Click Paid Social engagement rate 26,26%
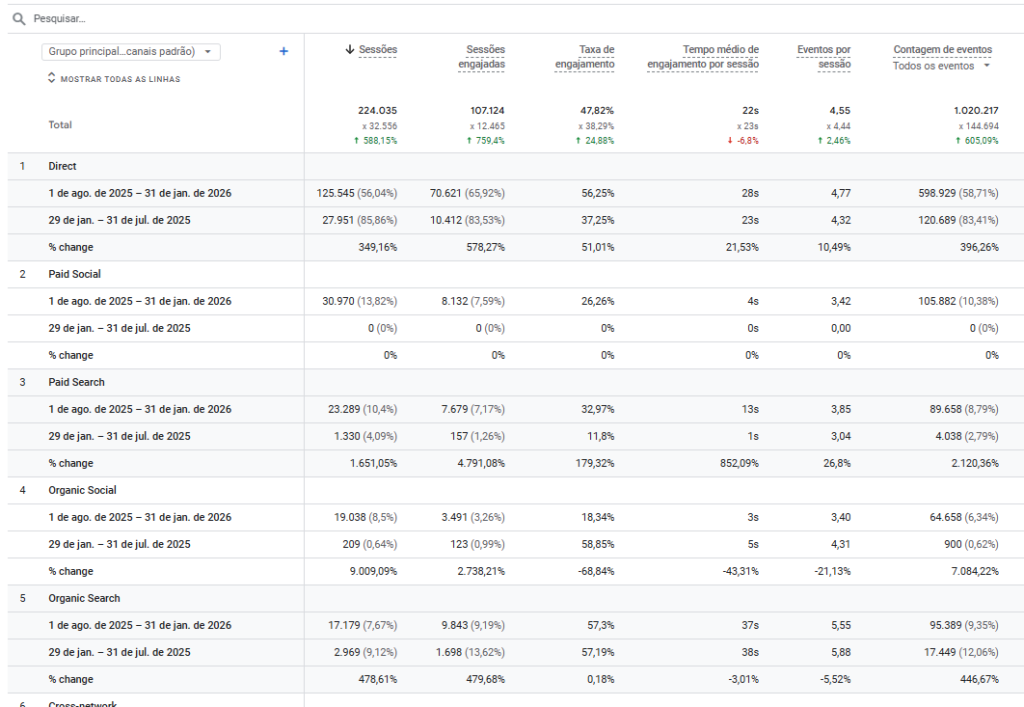 point(598,302)
